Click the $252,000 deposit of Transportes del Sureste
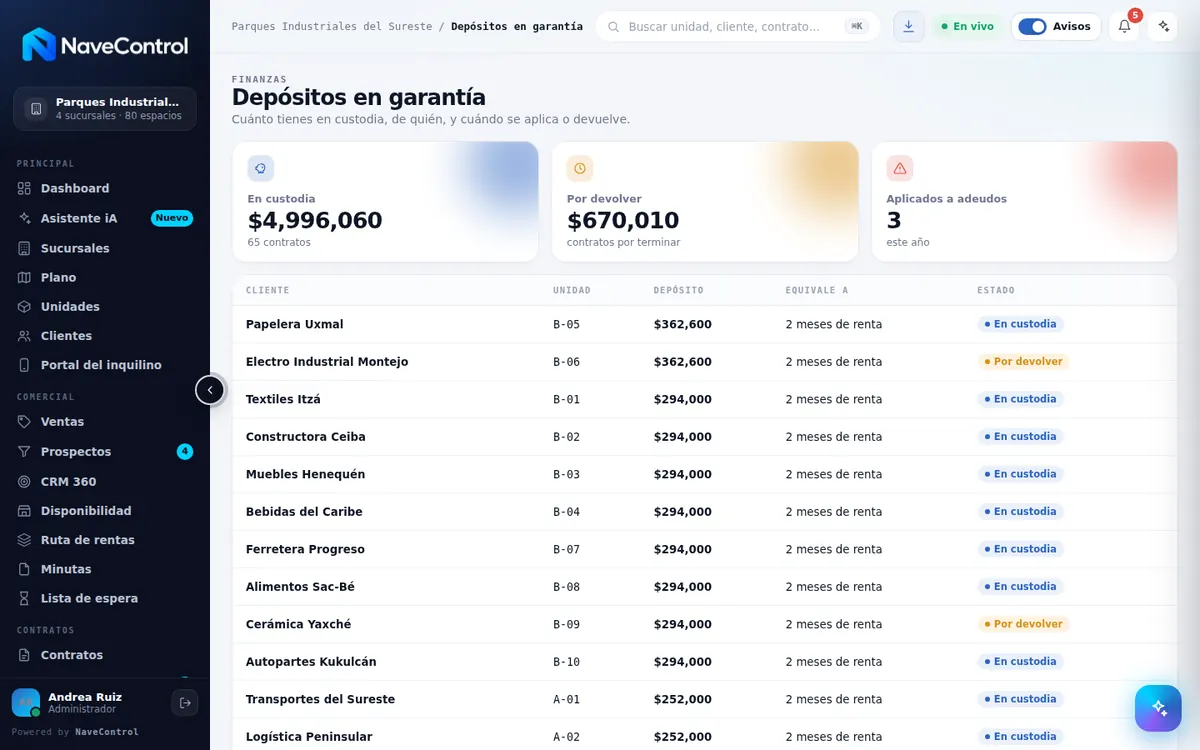Image resolution: width=1200 pixels, height=750 pixels. tap(683, 699)
